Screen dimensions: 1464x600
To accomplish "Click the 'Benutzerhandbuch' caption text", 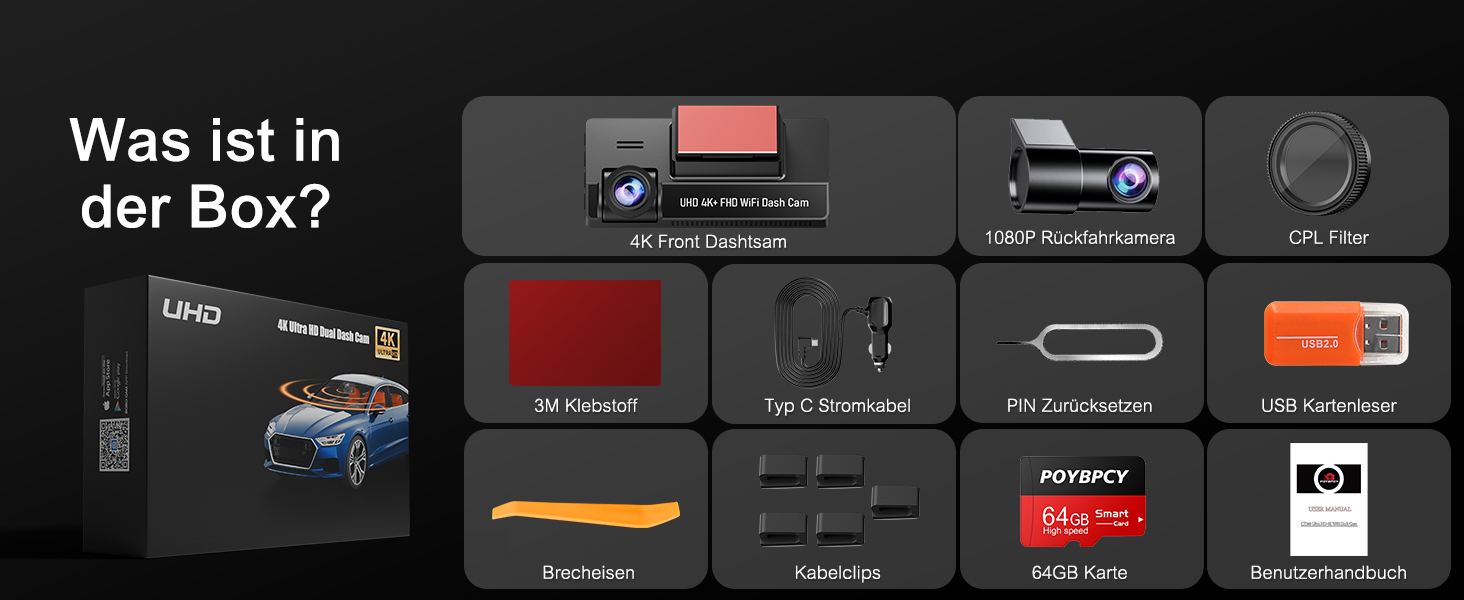I will pyautogui.click(x=1328, y=572).
